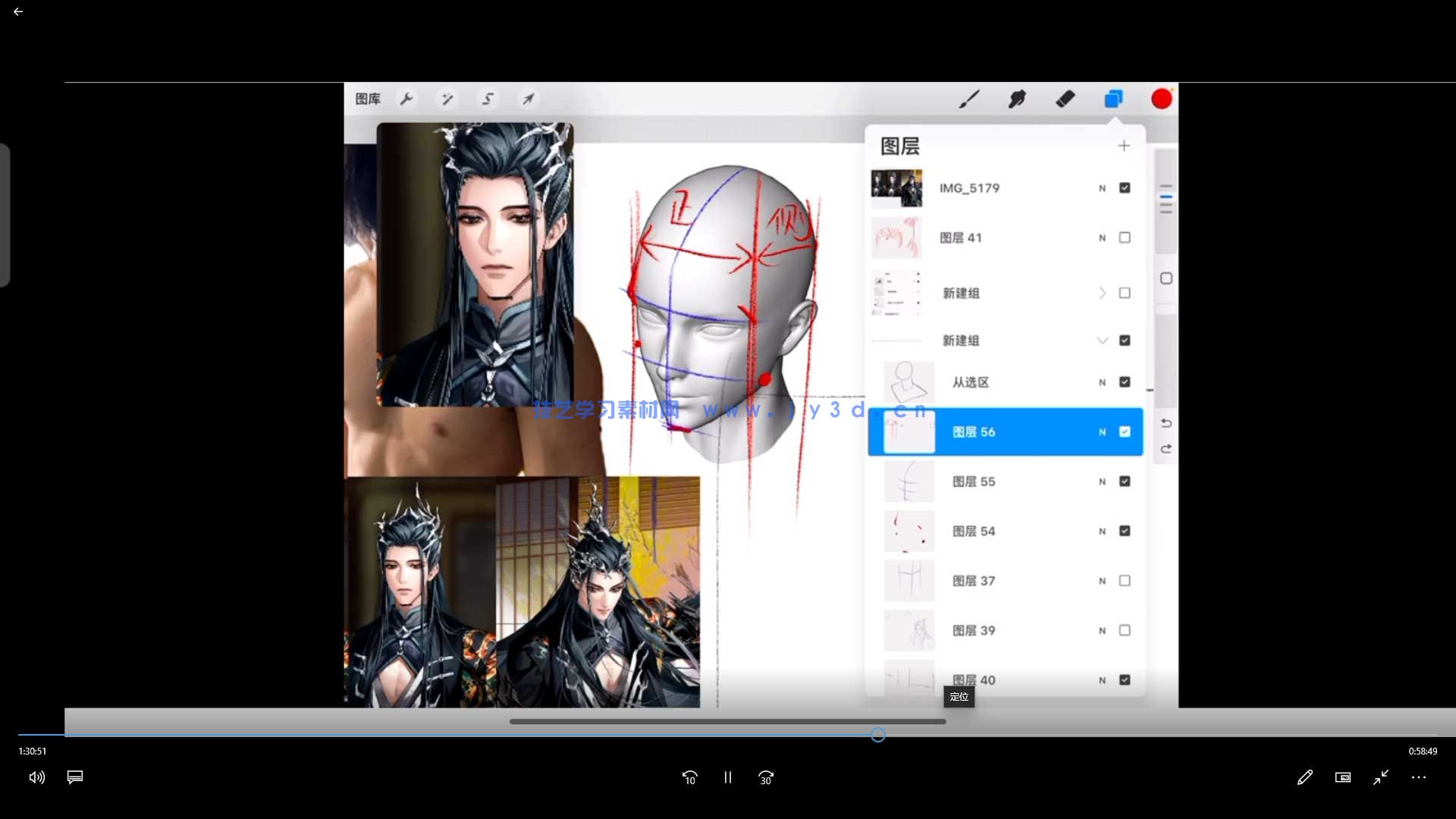
Task: Uncheck visibility of IMG_5179 layer
Action: 1125,188
